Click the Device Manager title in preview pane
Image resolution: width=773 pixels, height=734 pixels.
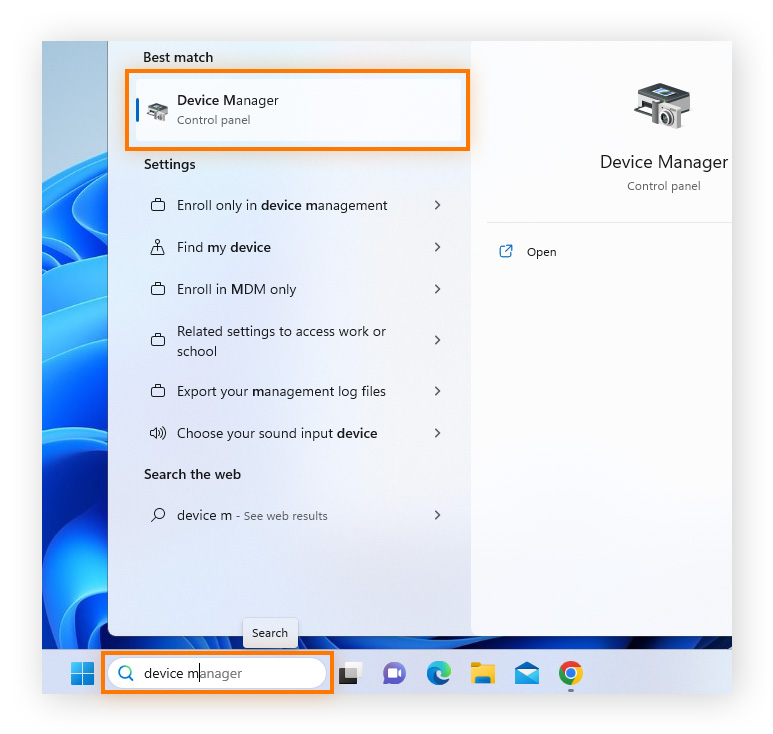[664, 162]
